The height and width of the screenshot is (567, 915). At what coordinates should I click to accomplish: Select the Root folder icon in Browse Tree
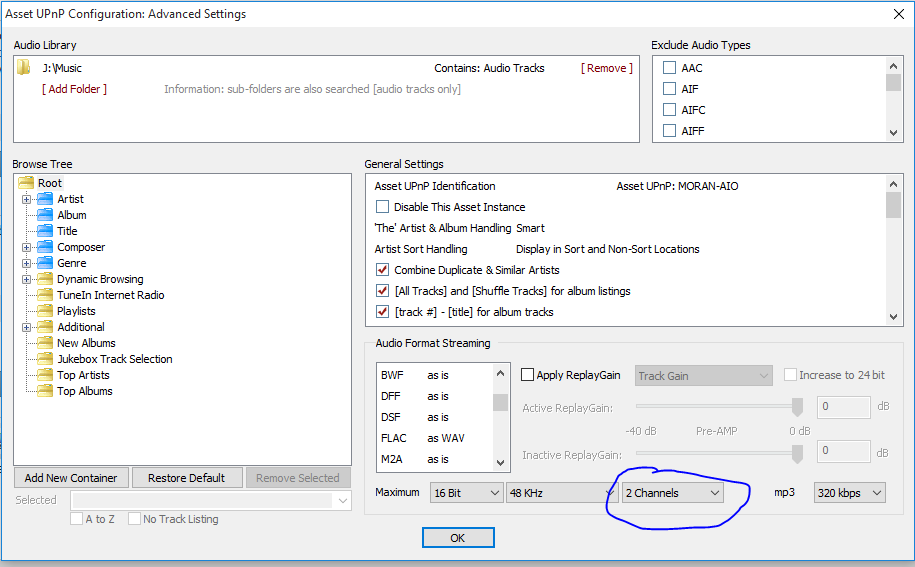pos(26,183)
